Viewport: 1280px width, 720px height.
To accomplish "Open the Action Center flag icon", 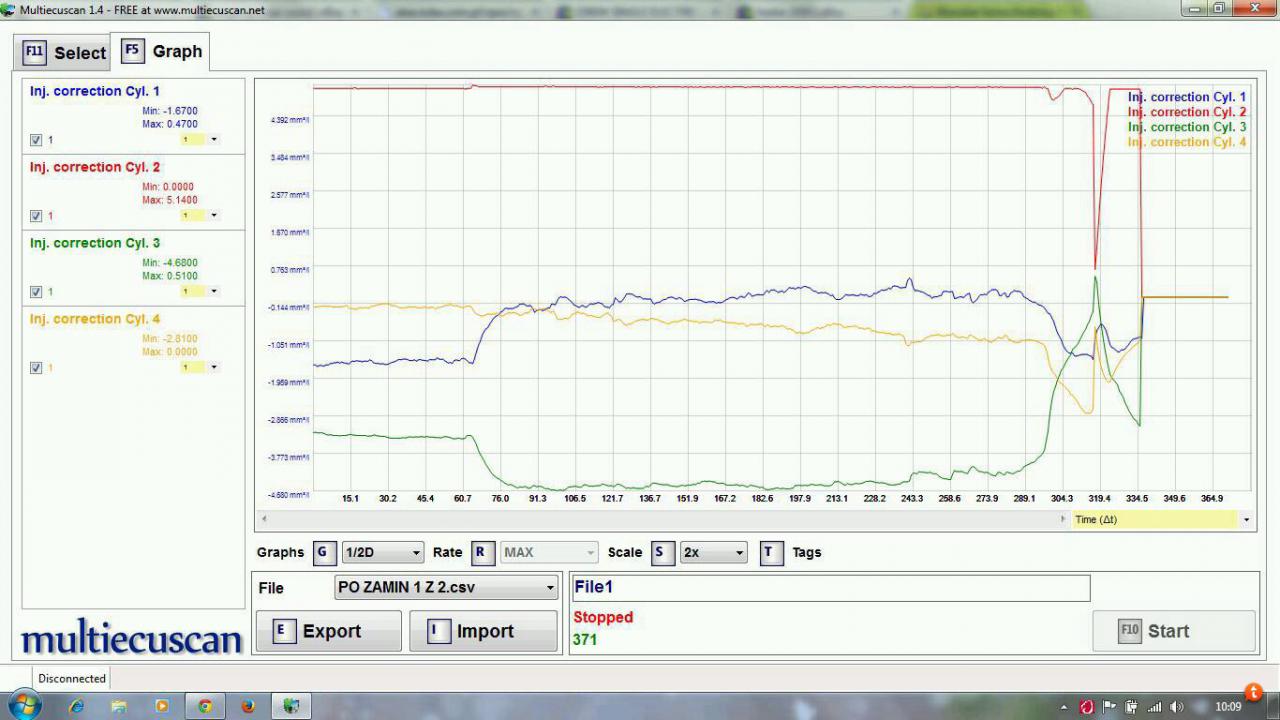I will (1110, 707).
